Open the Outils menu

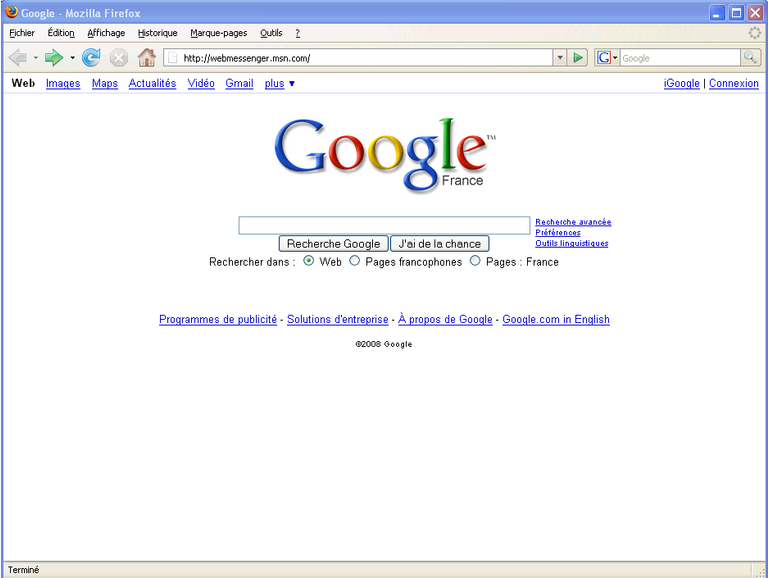click(x=271, y=33)
